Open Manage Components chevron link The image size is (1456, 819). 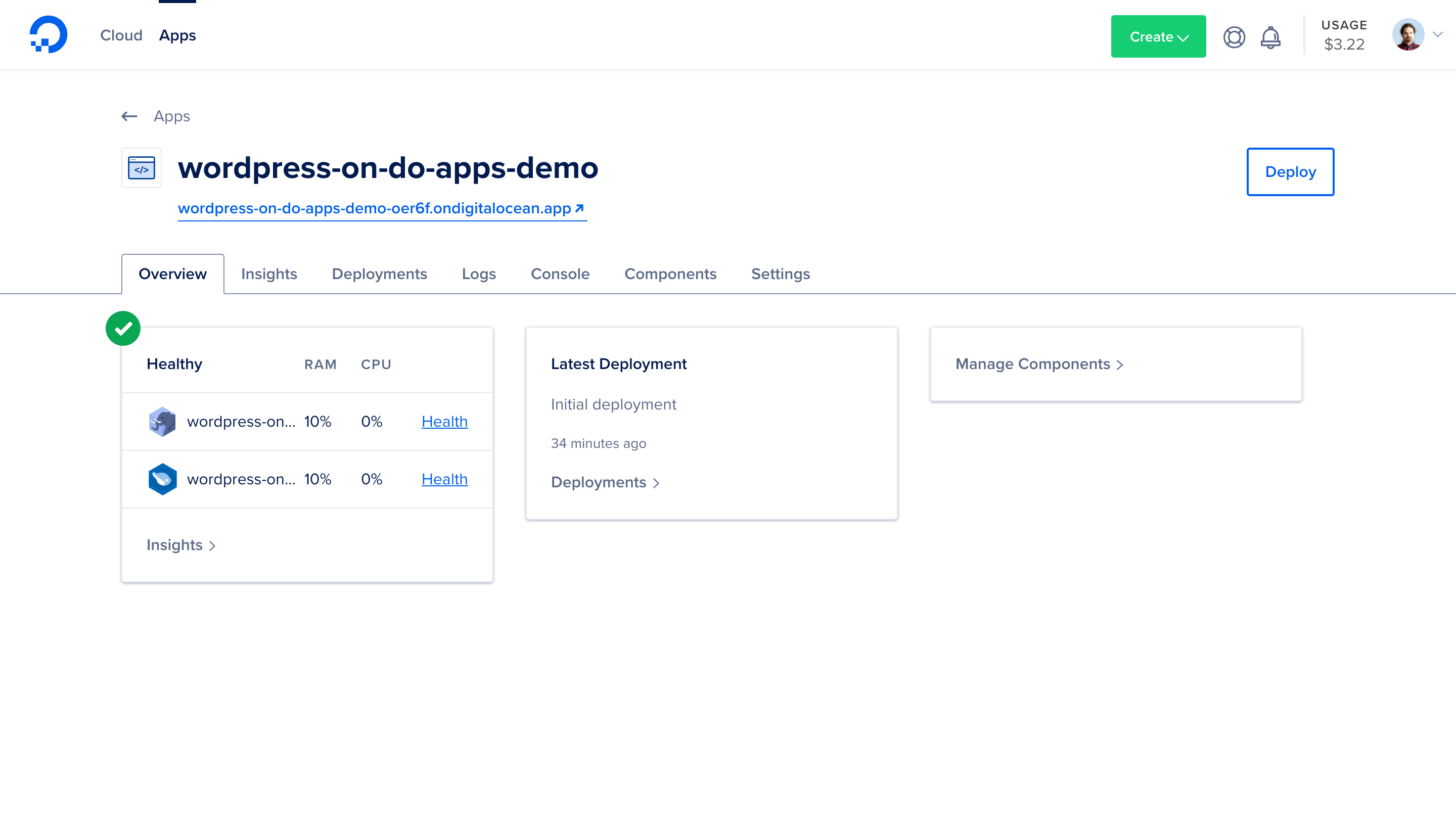[x=1039, y=364]
